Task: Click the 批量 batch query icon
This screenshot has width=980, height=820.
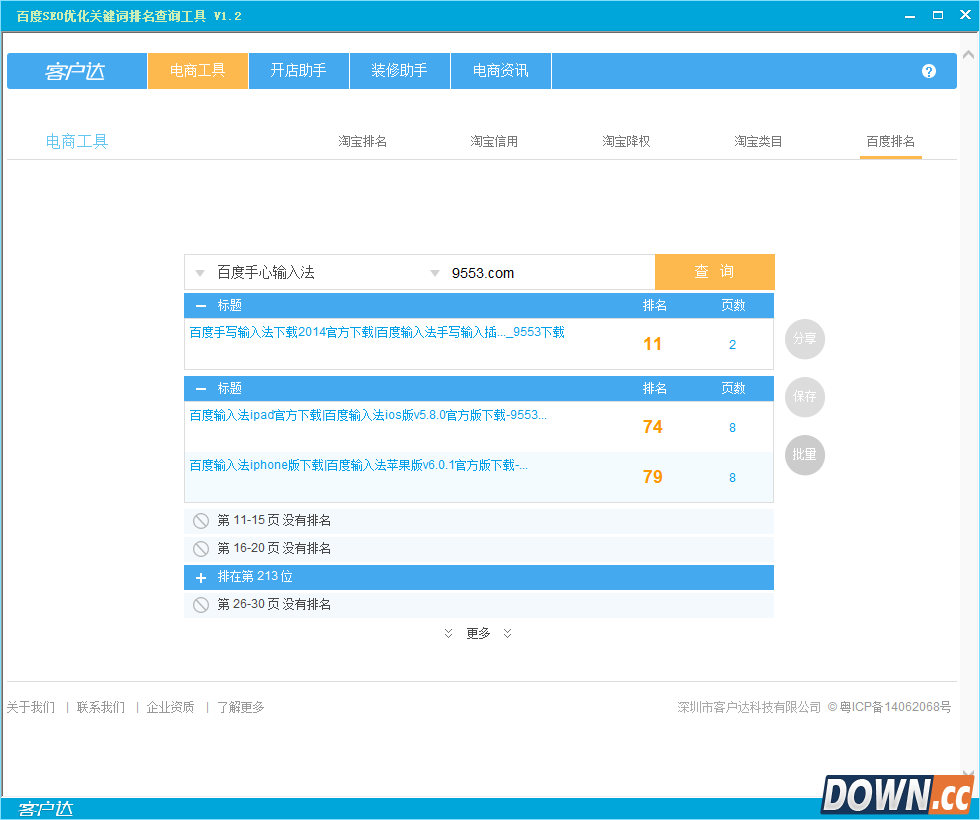Action: 805,455
